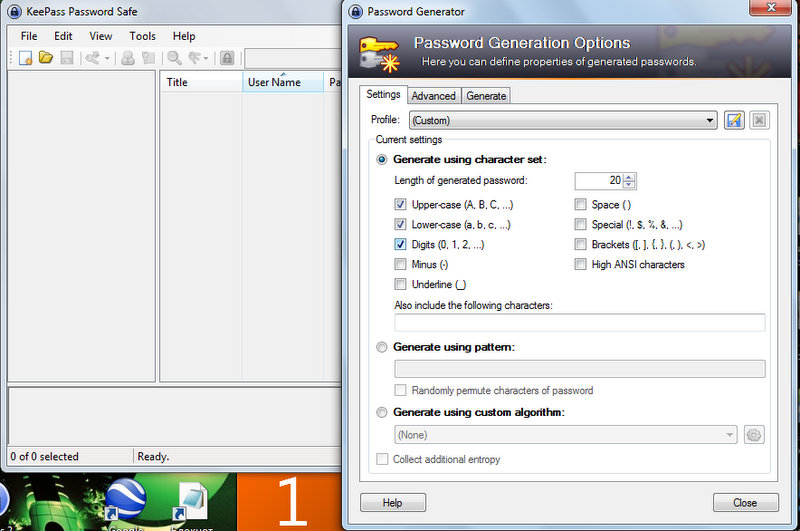Enable the Minus (-) checkbox
Screen dimensions: 800x531
[401, 264]
